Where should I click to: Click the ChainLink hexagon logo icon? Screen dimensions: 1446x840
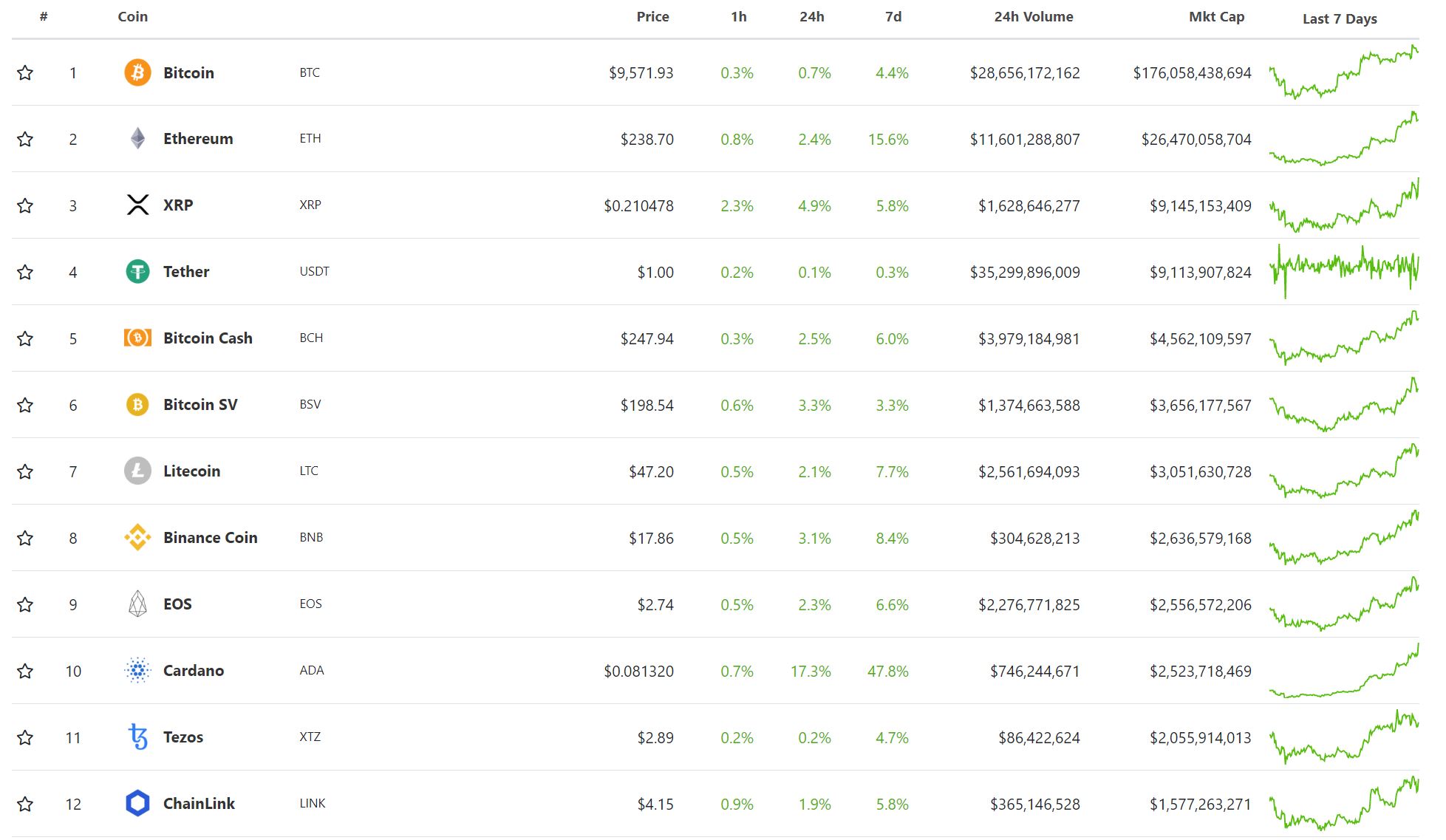[x=137, y=803]
